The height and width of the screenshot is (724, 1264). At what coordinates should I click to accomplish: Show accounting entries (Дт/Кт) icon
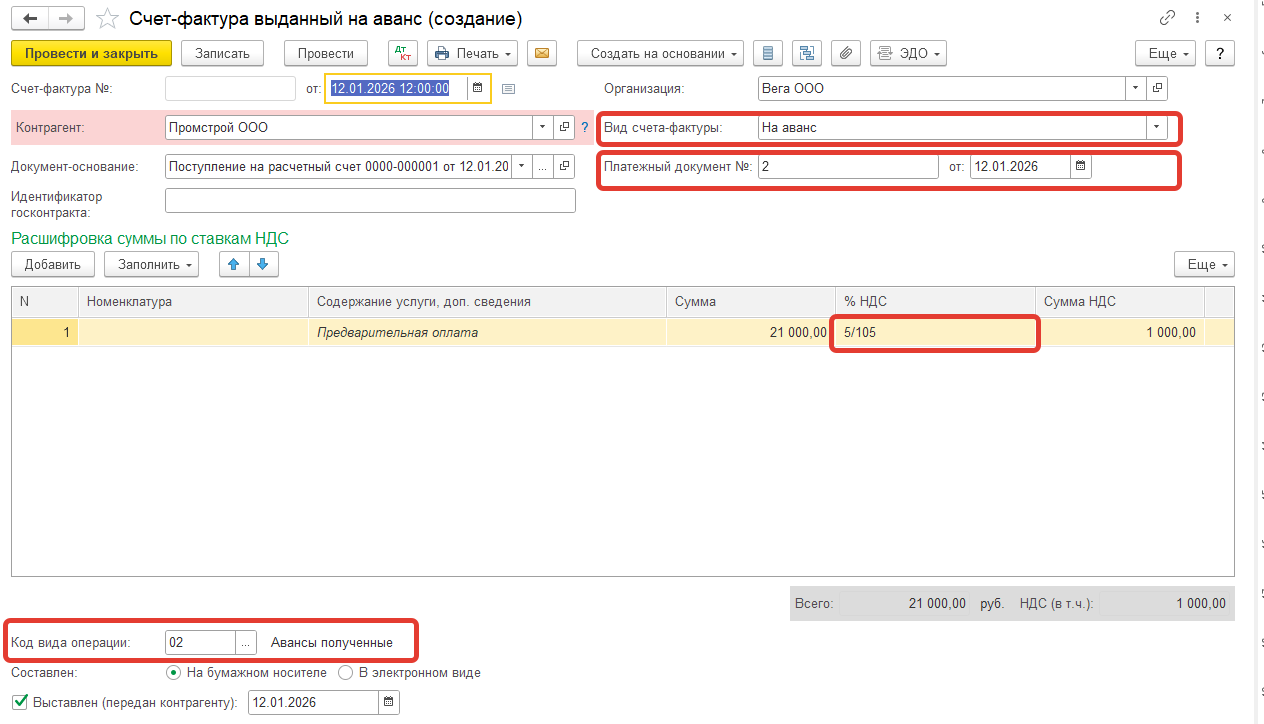point(402,53)
